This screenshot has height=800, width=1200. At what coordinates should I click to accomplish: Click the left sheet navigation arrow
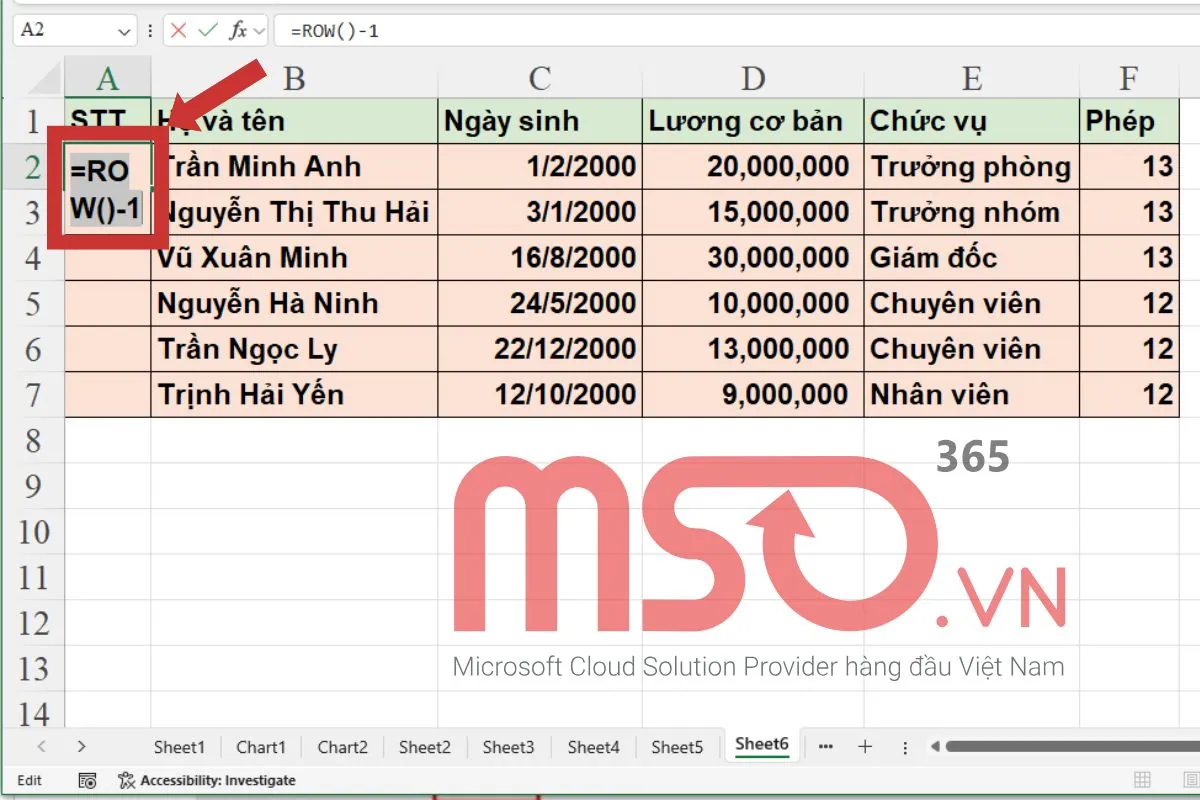(x=41, y=746)
